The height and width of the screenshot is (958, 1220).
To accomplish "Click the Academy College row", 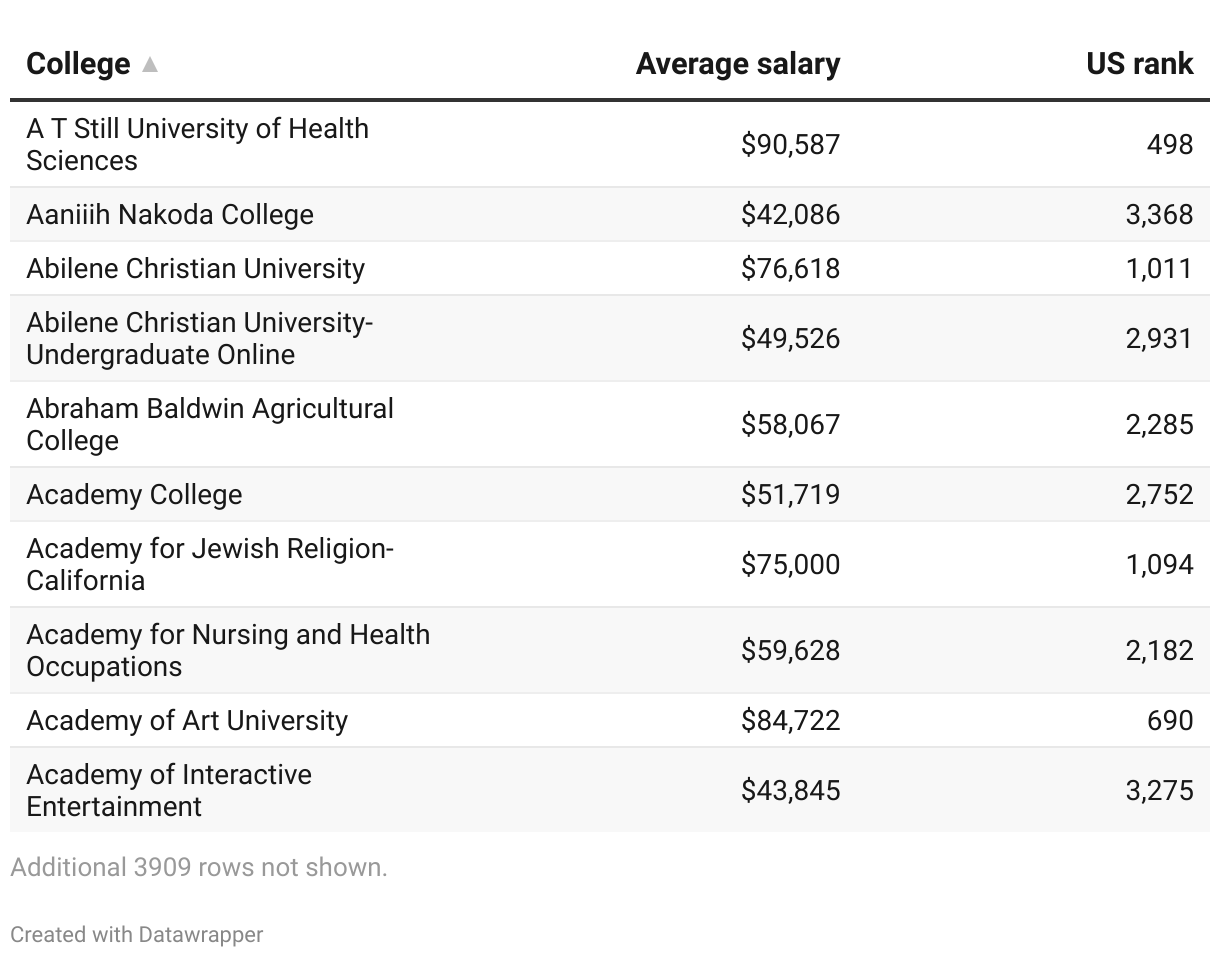I will click(x=134, y=494).
